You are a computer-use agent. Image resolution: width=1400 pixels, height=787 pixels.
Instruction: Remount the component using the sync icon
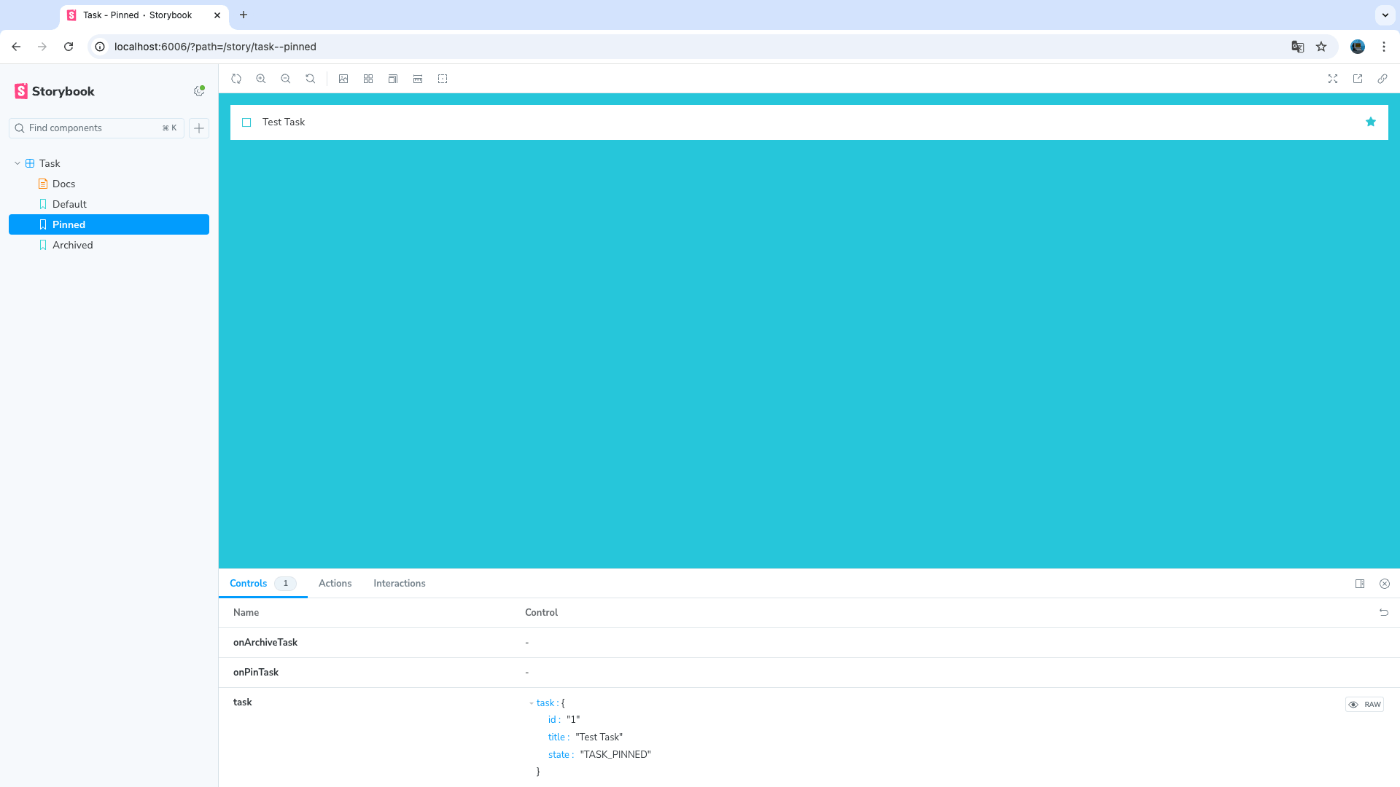236,78
